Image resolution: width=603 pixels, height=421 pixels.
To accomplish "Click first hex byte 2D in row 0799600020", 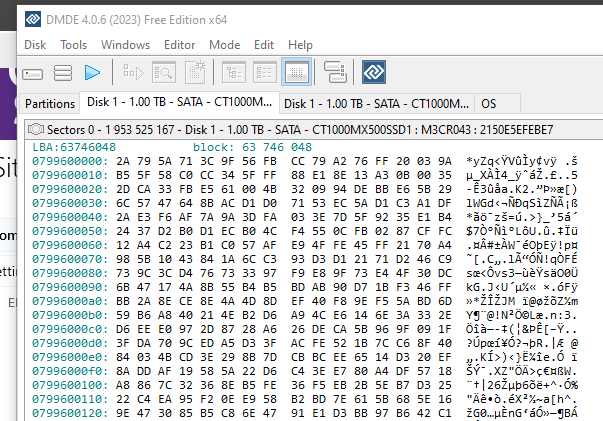I will click(x=123, y=189).
